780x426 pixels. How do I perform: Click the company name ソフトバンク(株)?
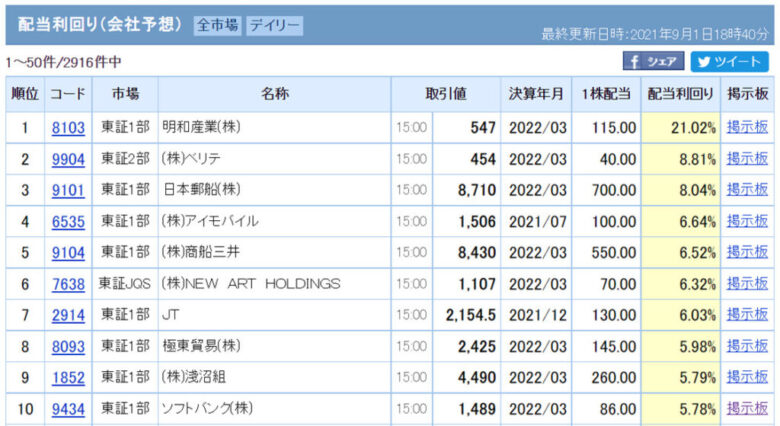[x=207, y=409]
